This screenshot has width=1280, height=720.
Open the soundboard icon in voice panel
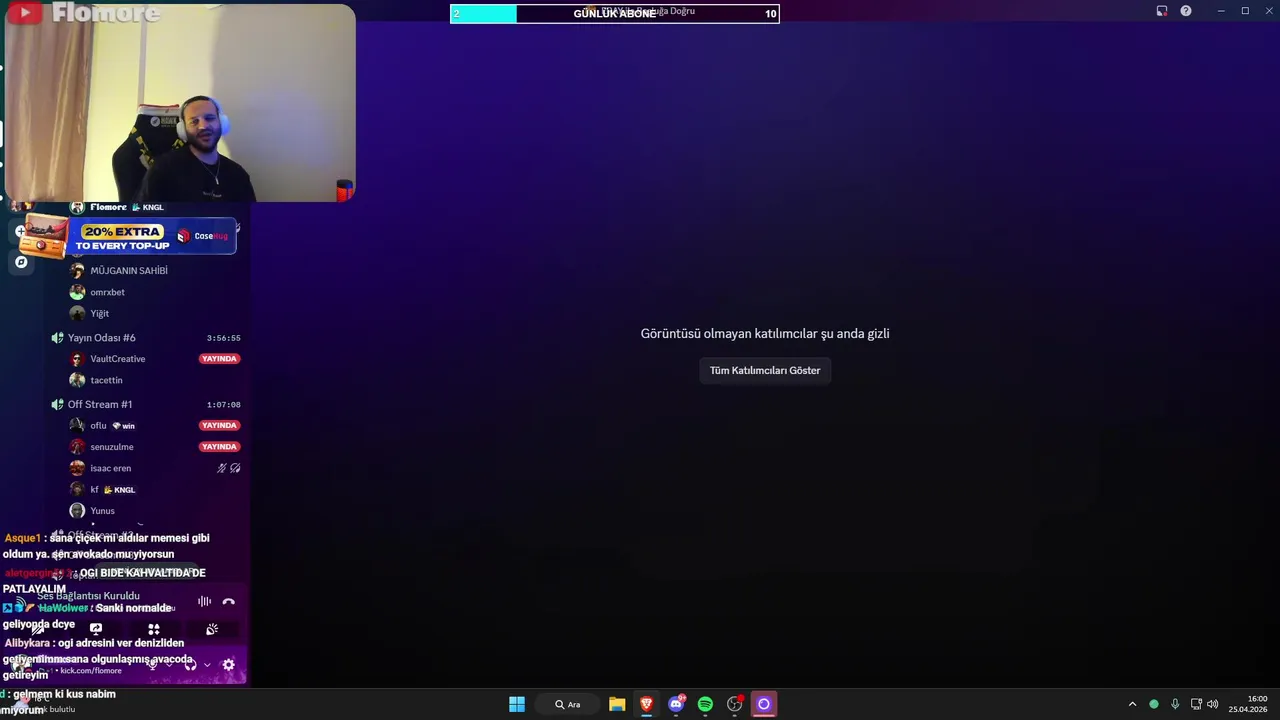[212, 629]
